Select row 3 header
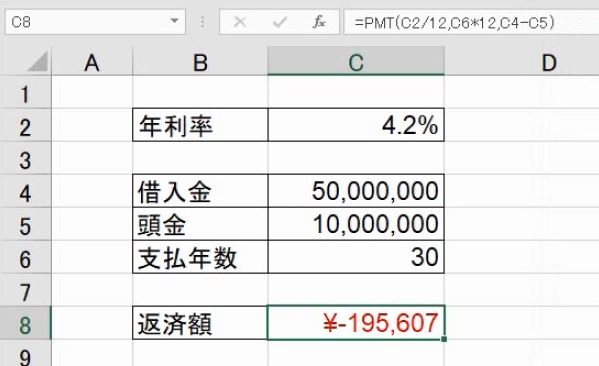The image size is (599, 366). 25,158
